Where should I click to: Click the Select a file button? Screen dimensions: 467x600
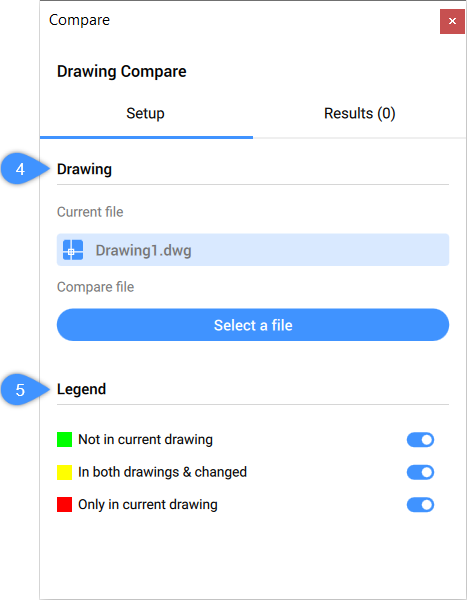253,325
